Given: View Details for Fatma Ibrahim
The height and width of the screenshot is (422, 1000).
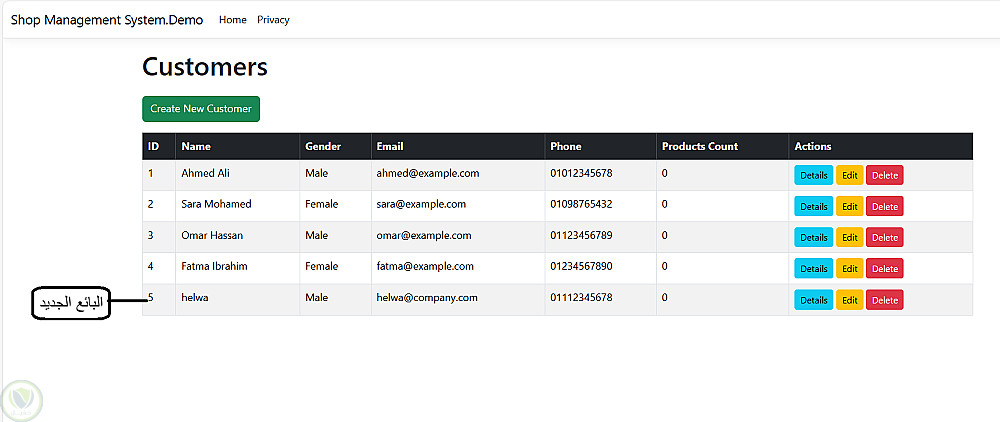Looking at the screenshot, I should [x=813, y=268].
